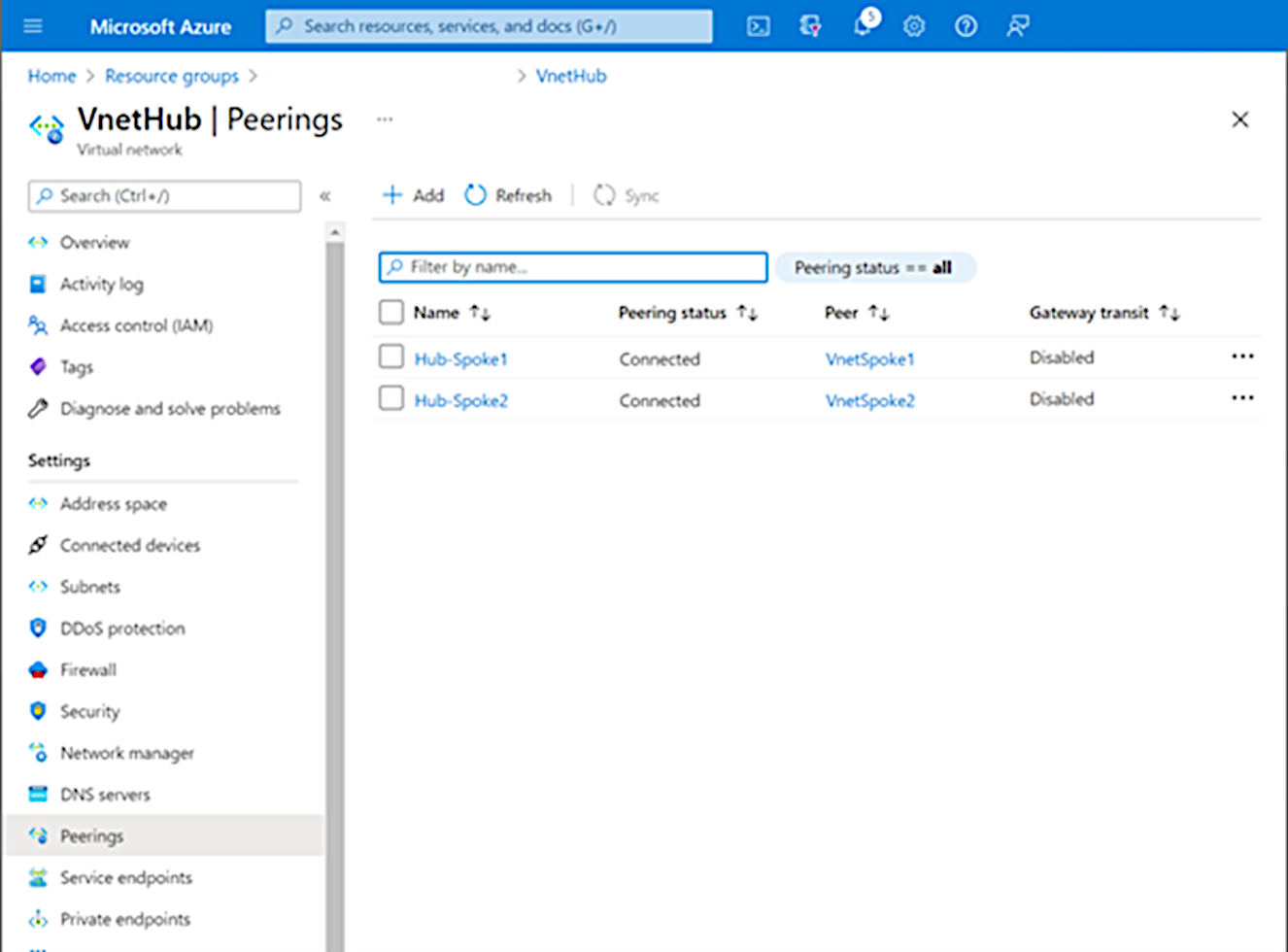
Task: Open the Peering status == all filter
Action: 874,268
